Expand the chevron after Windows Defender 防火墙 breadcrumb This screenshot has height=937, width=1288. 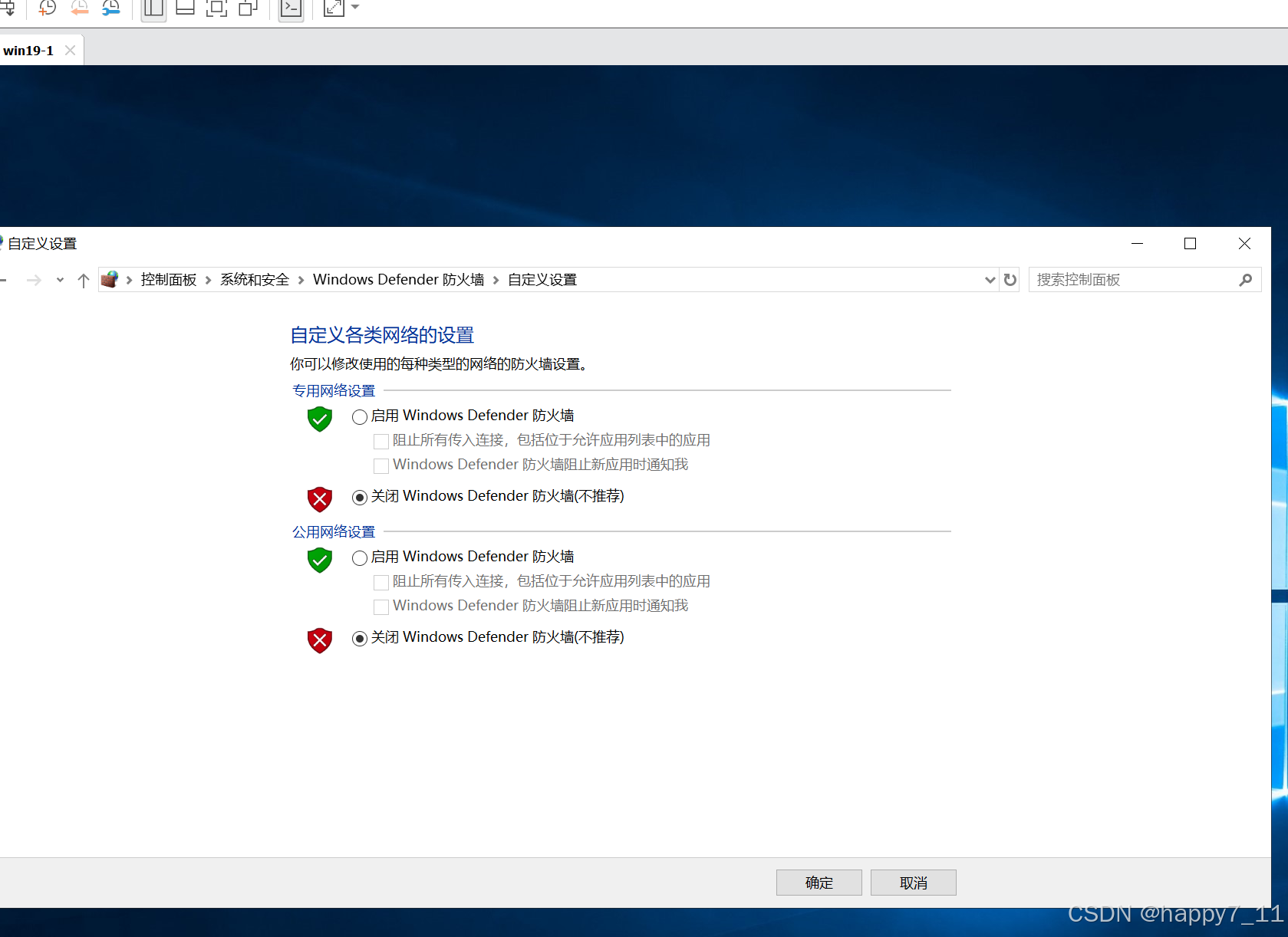click(x=496, y=280)
